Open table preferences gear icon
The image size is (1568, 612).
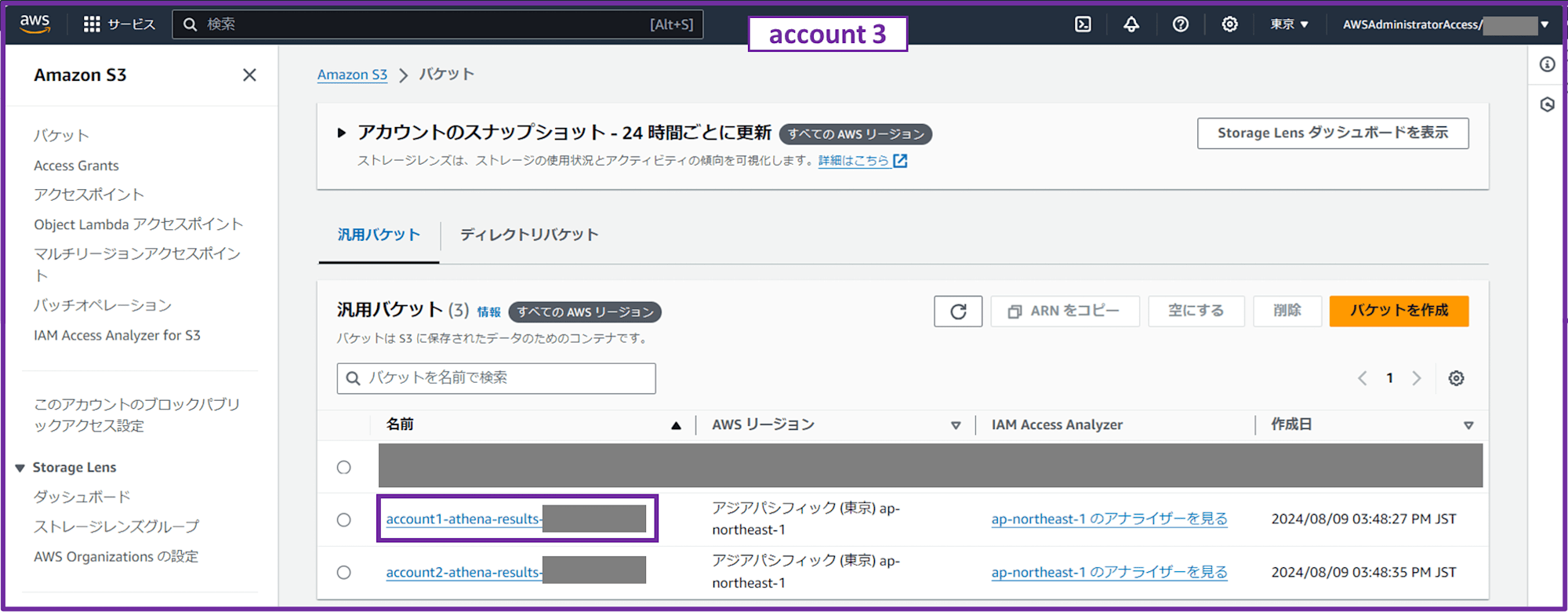pyautogui.click(x=1456, y=378)
